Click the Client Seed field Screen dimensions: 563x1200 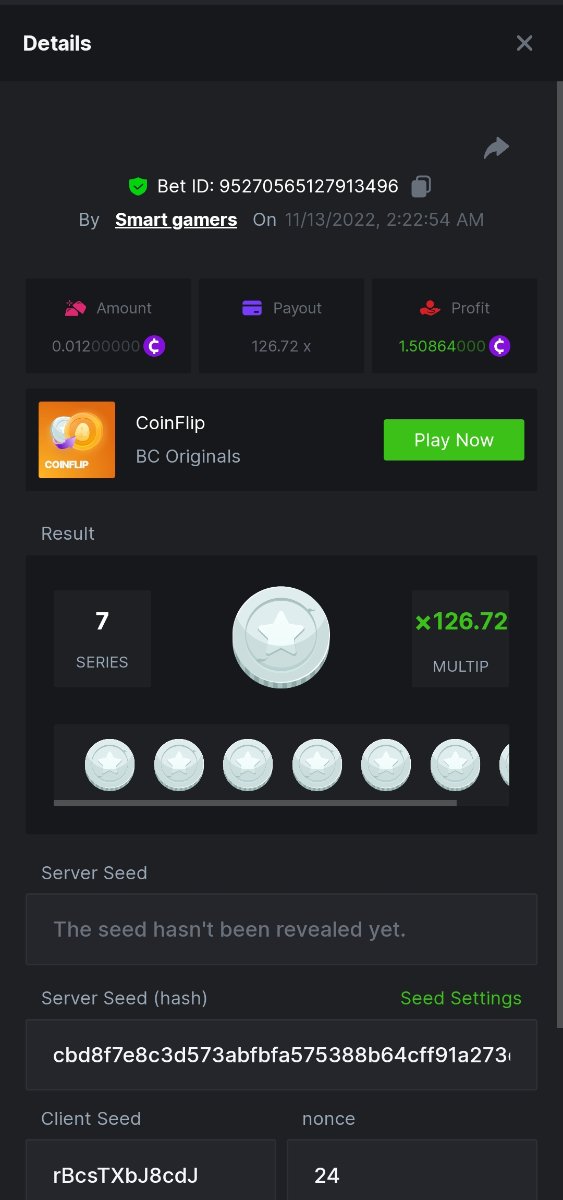click(x=151, y=1170)
